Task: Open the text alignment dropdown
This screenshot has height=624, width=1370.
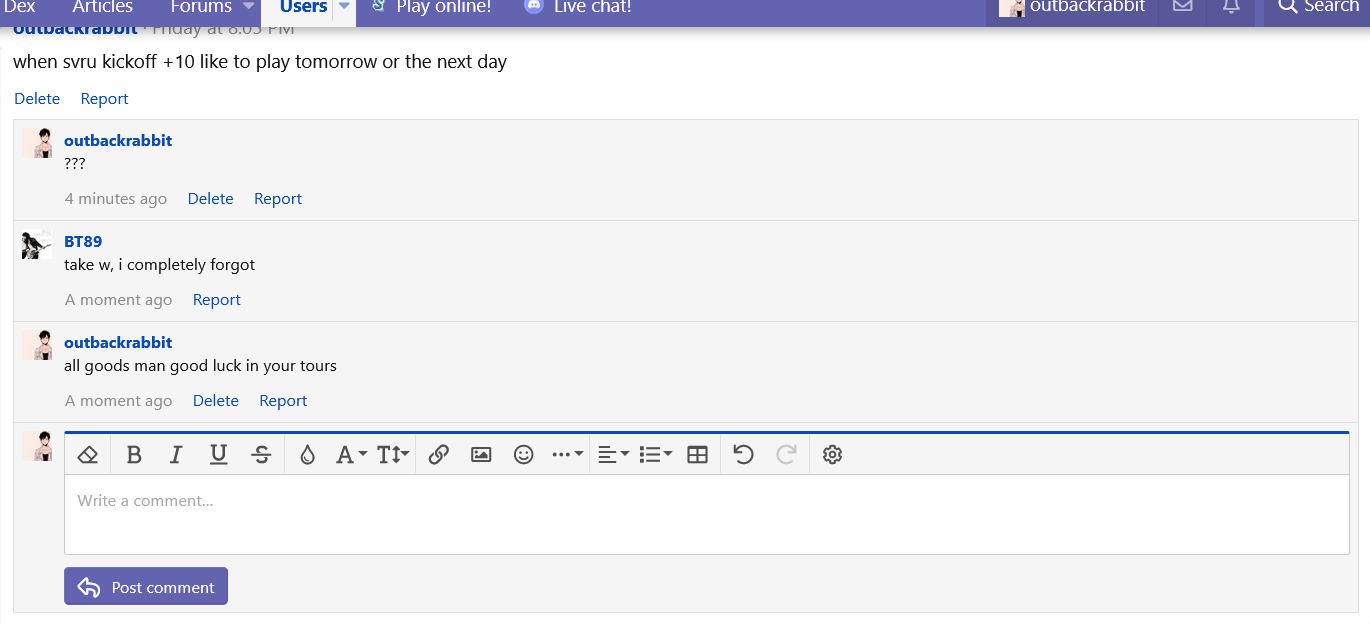Action: point(613,455)
